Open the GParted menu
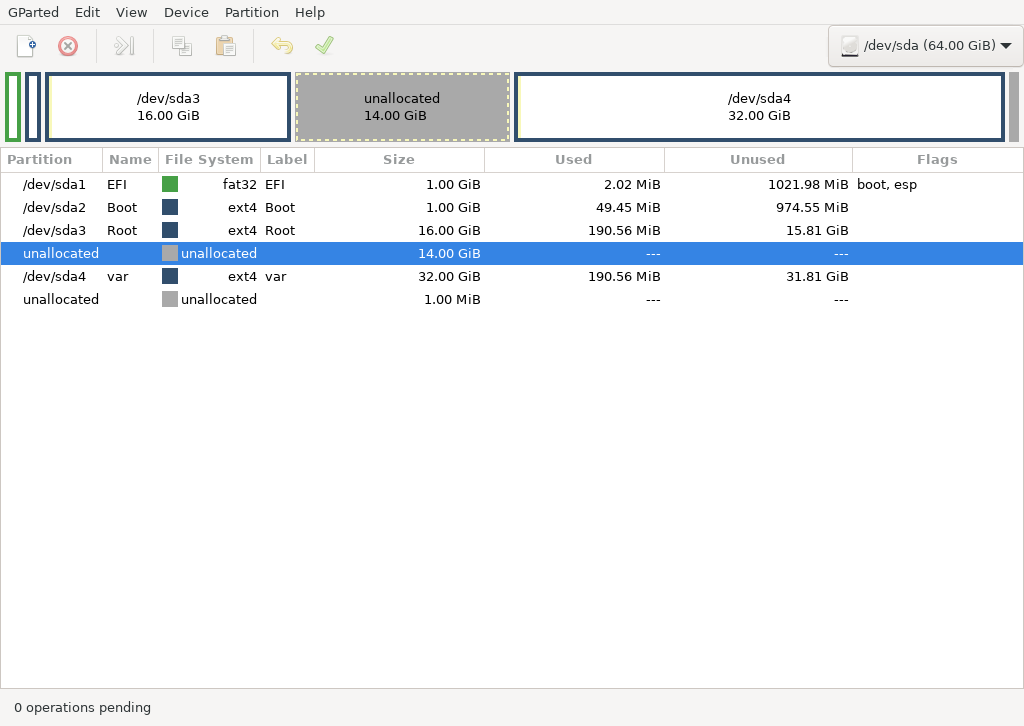The width and height of the screenshot is (1024, 726). pyautogui.click(x=33, y=12)
